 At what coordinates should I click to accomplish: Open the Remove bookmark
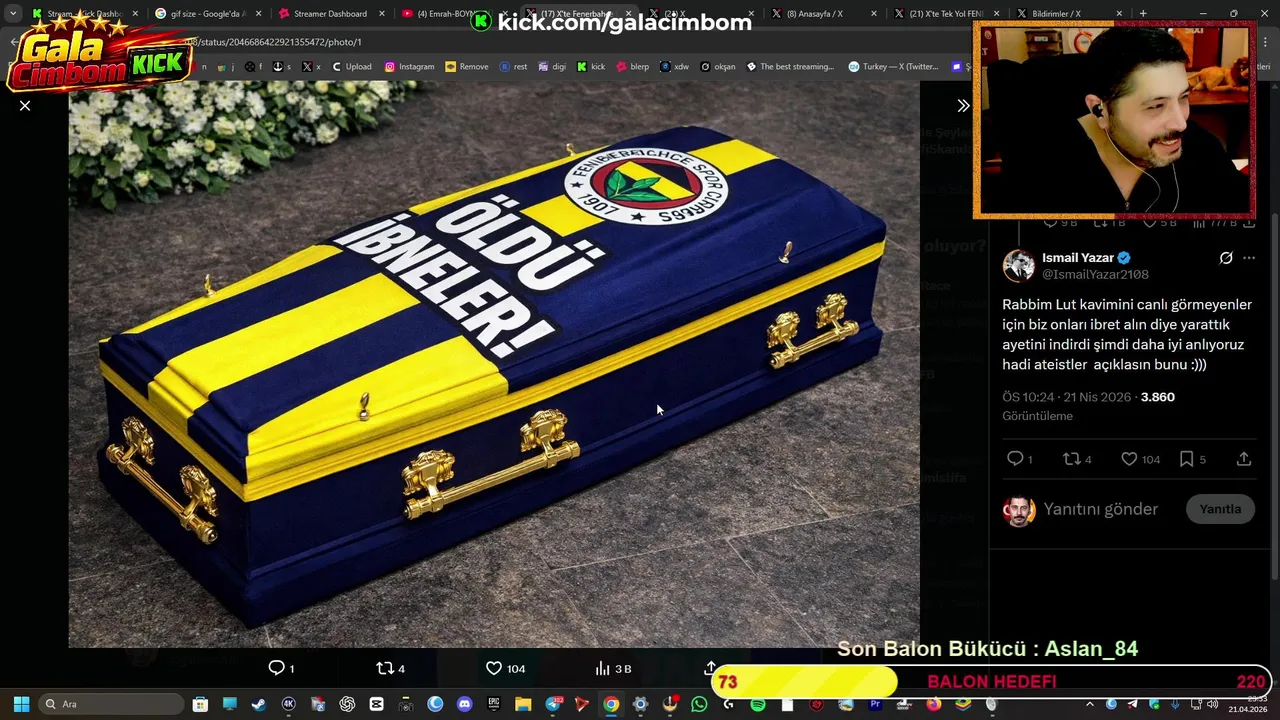click(x=467, y=67)
